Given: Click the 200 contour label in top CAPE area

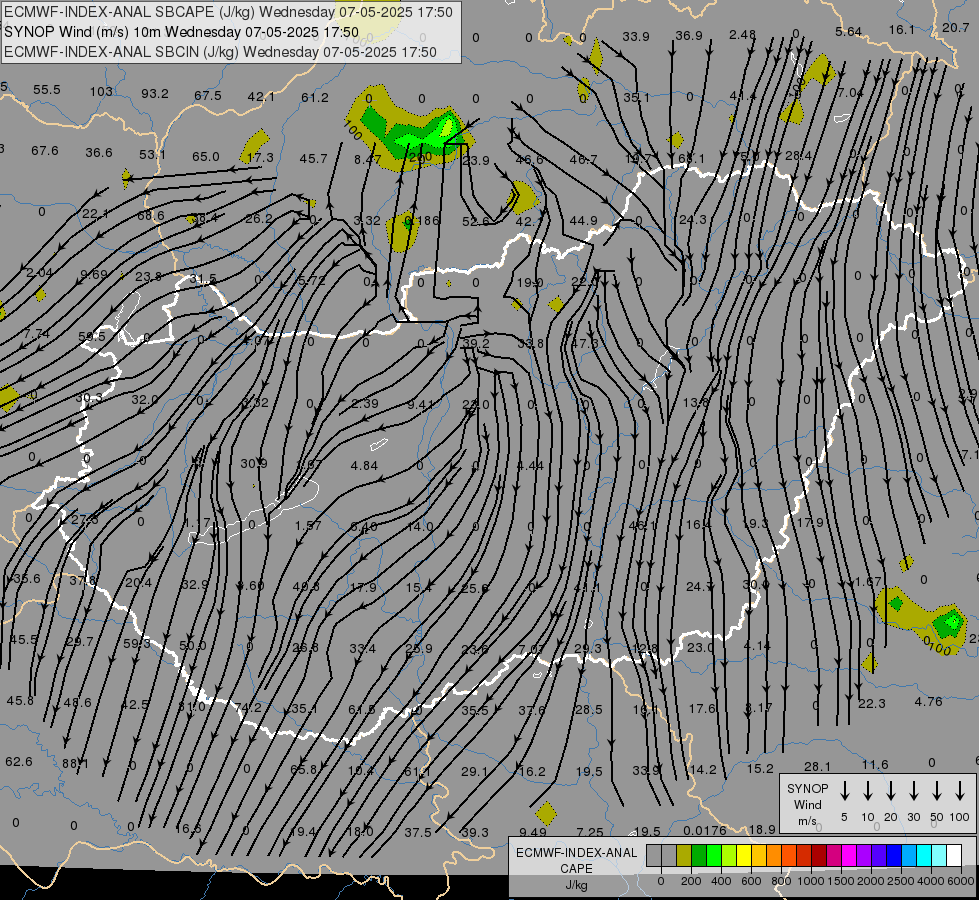Looking at the screenshot, I should (420, 156).
